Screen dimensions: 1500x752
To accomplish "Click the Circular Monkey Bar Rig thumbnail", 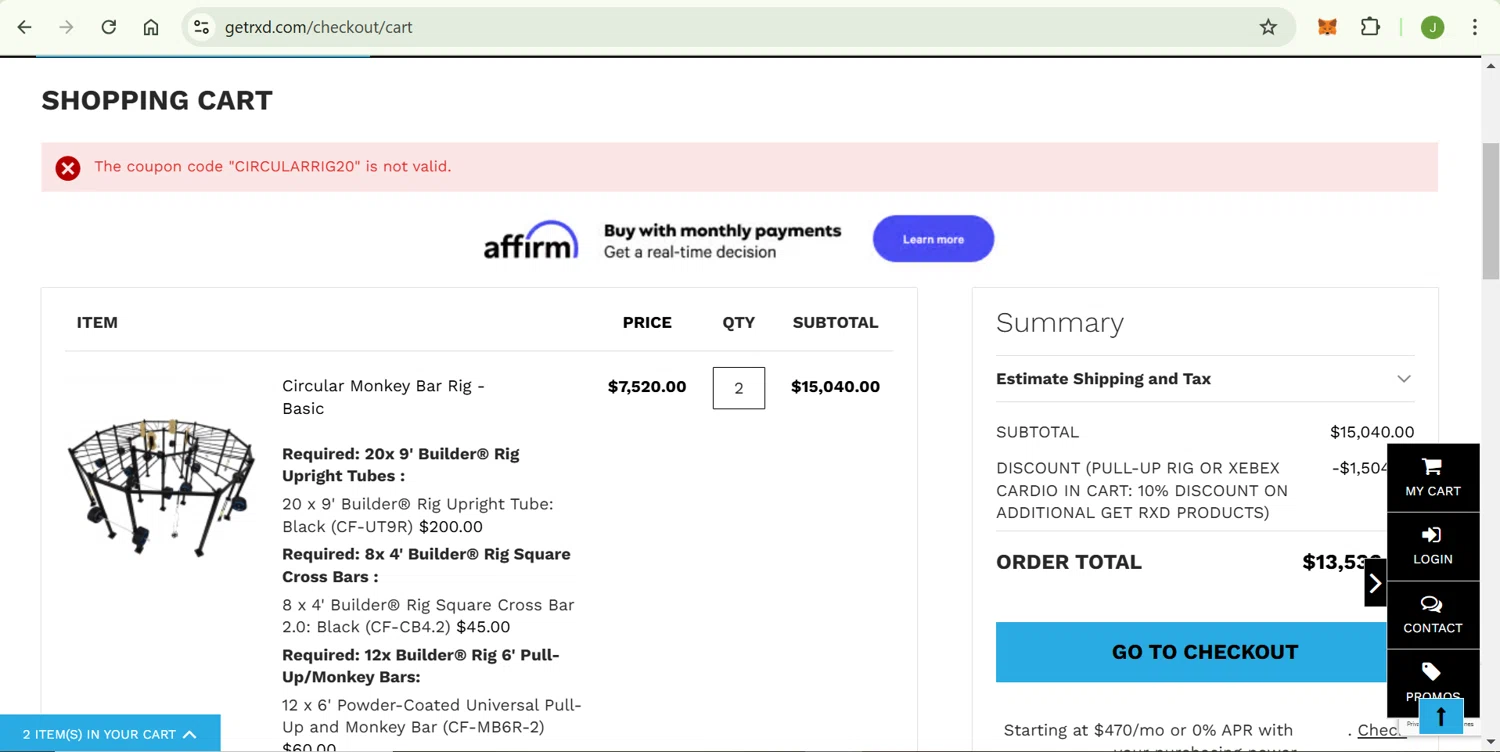I will click(161, 487).
